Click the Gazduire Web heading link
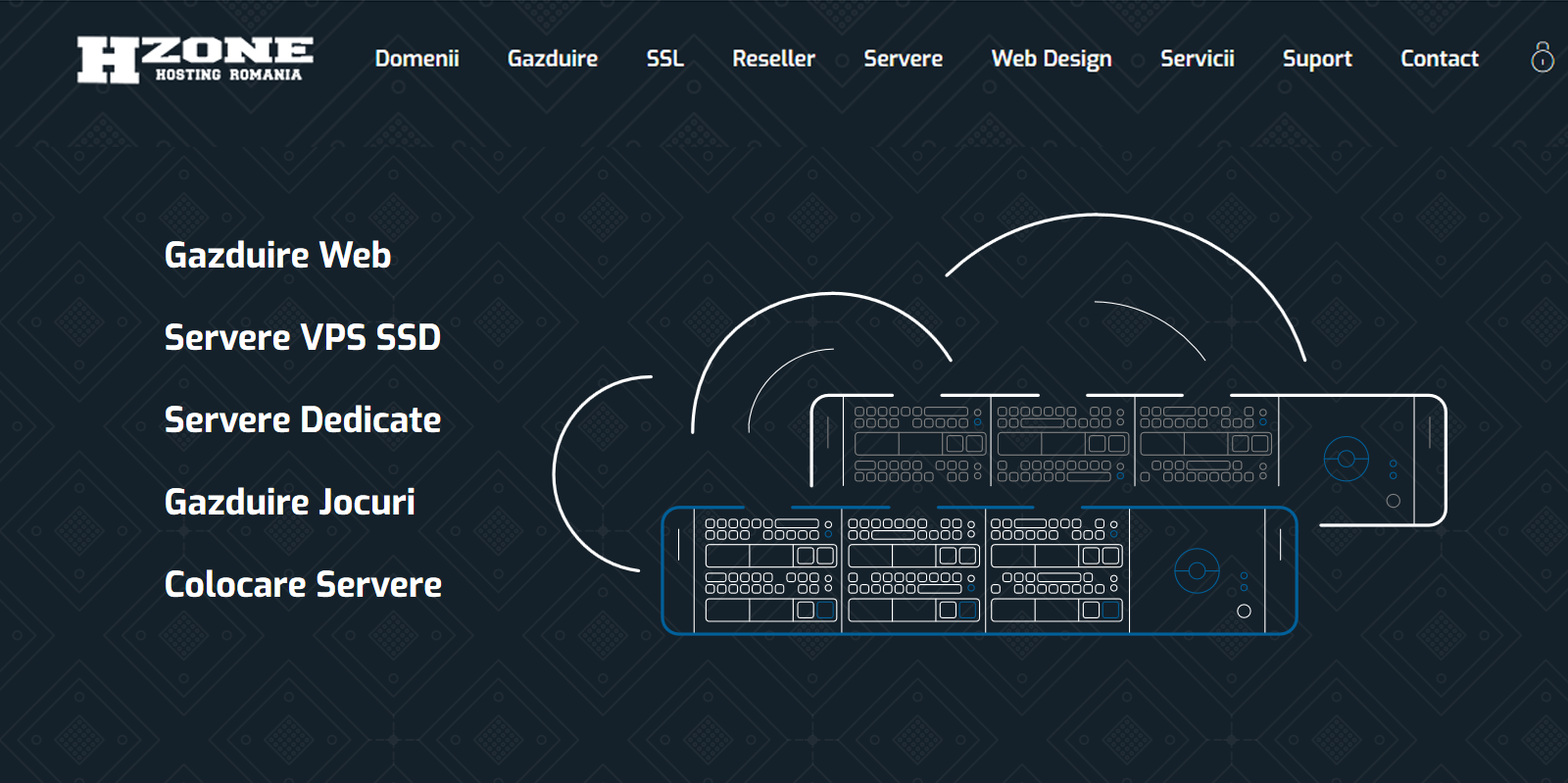The height and width of the screenshot is (783, 1568). [277, 255]
